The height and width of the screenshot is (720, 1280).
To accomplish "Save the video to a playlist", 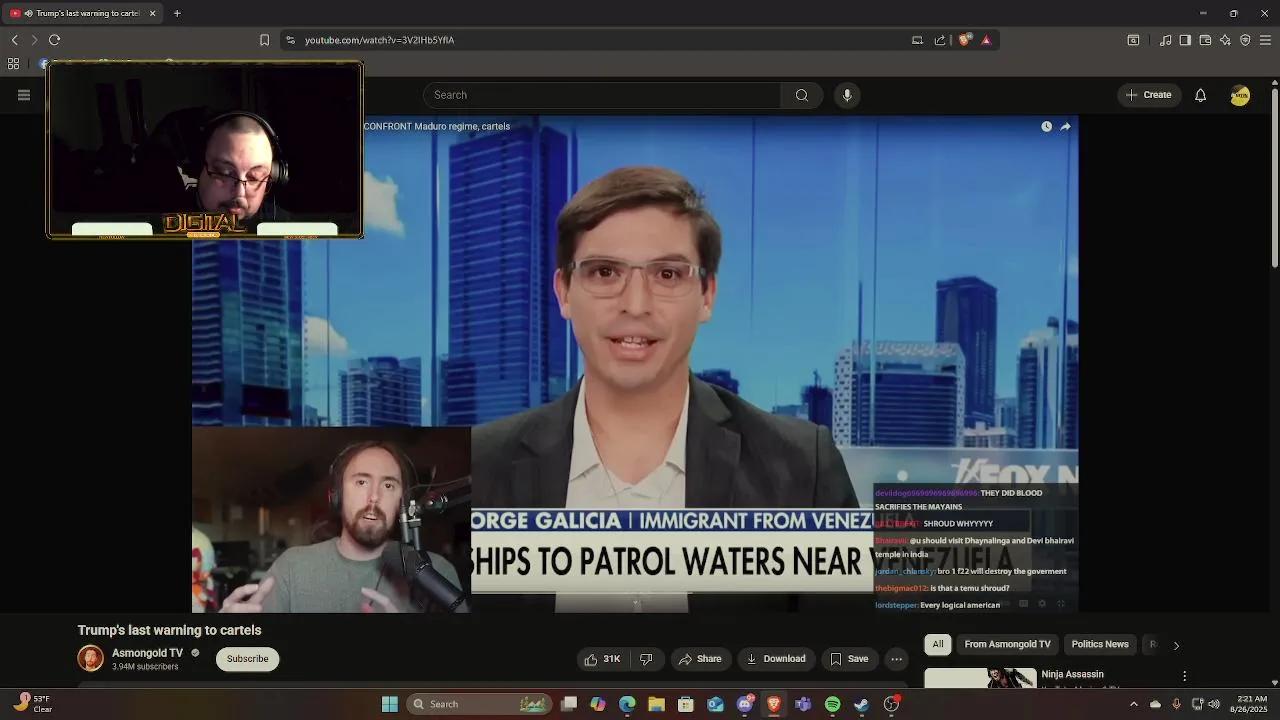I will (x=849, y=659).
